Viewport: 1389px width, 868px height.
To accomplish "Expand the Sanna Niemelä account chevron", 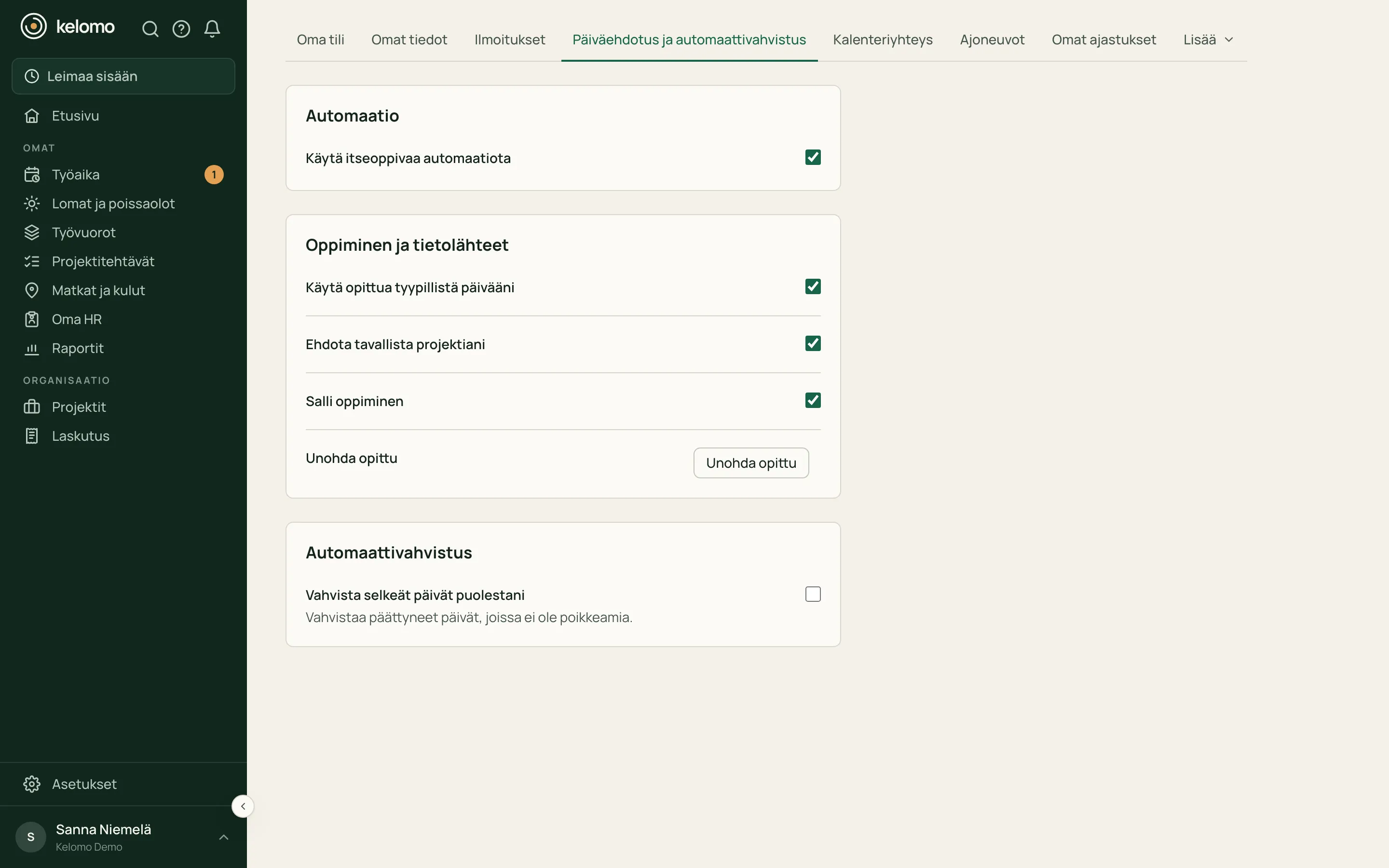I will [x=224, y=838].
